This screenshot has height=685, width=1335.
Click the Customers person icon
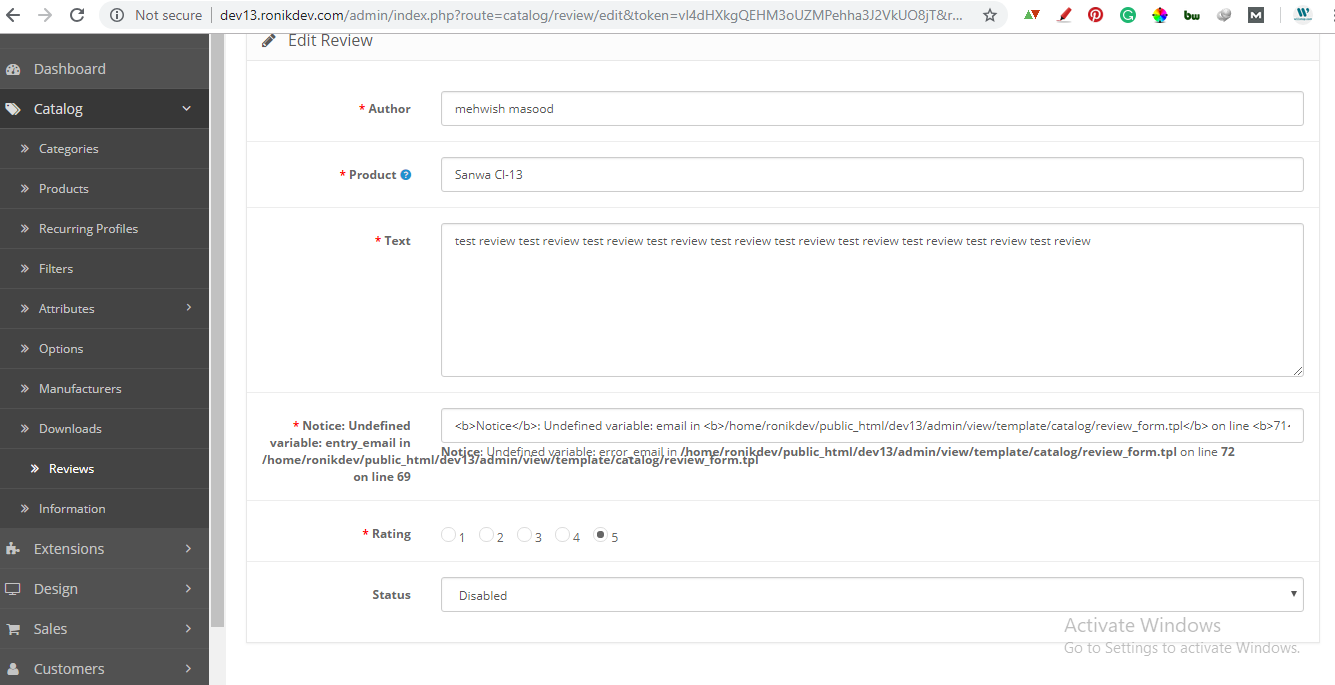(13, 669)
